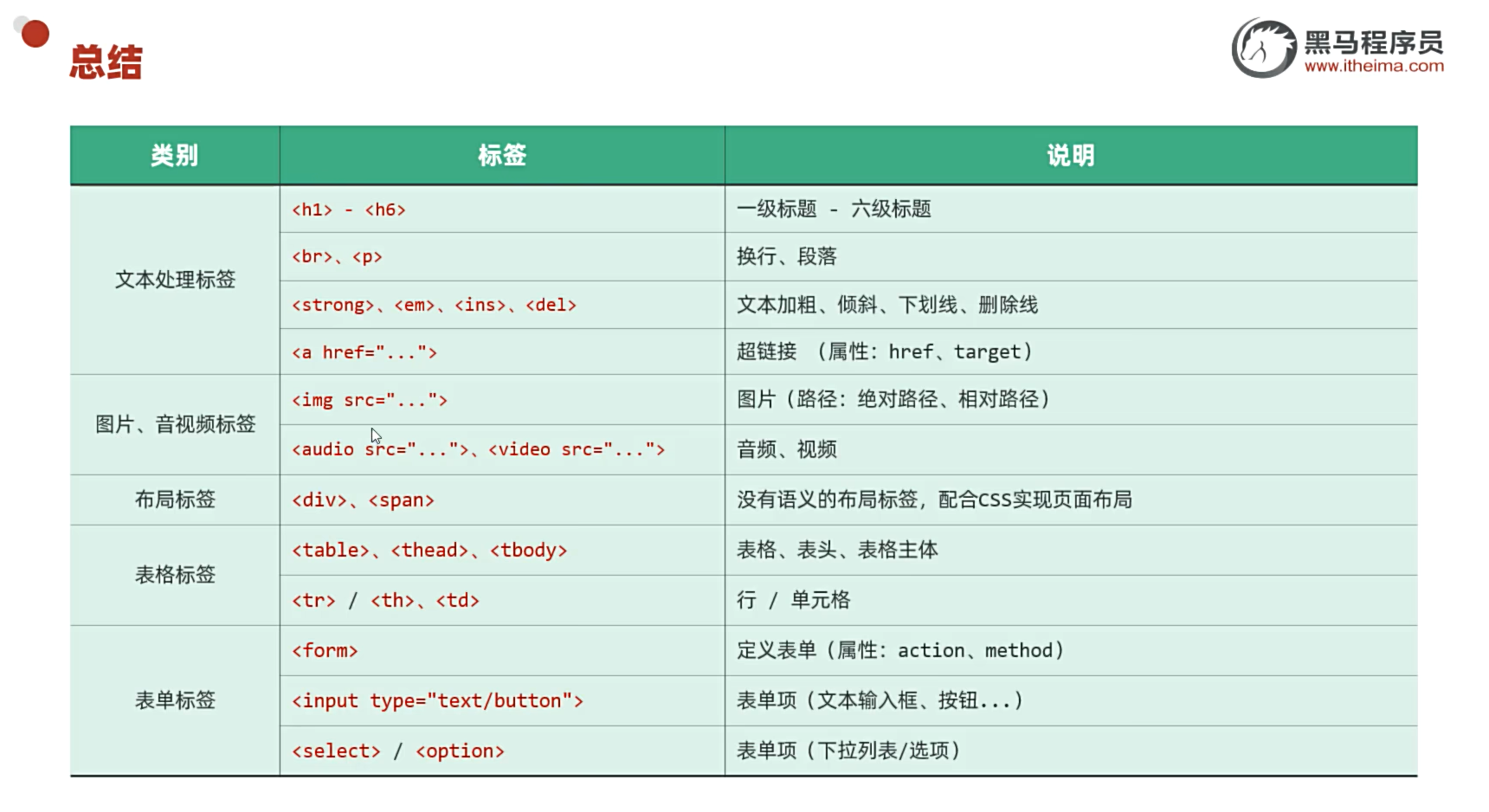
Task: Click the red dot beside 总结 title
Action: coord(35,34)
